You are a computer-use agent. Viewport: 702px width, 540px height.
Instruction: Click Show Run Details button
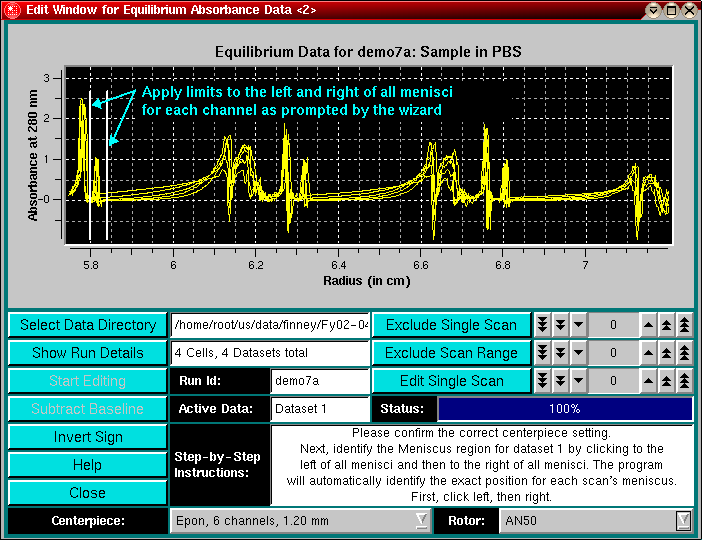[88, 353]
